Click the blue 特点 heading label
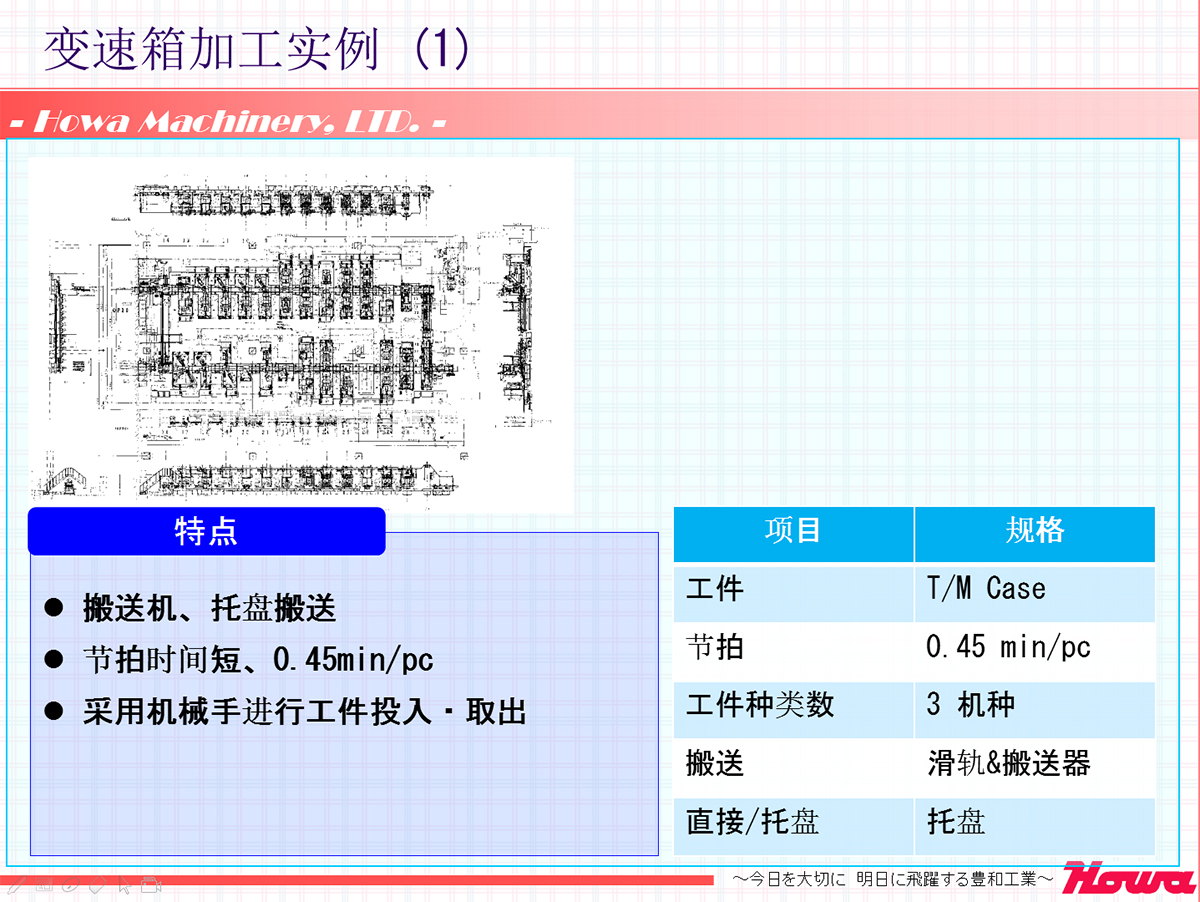1200x902 pixels. (206, 531)
